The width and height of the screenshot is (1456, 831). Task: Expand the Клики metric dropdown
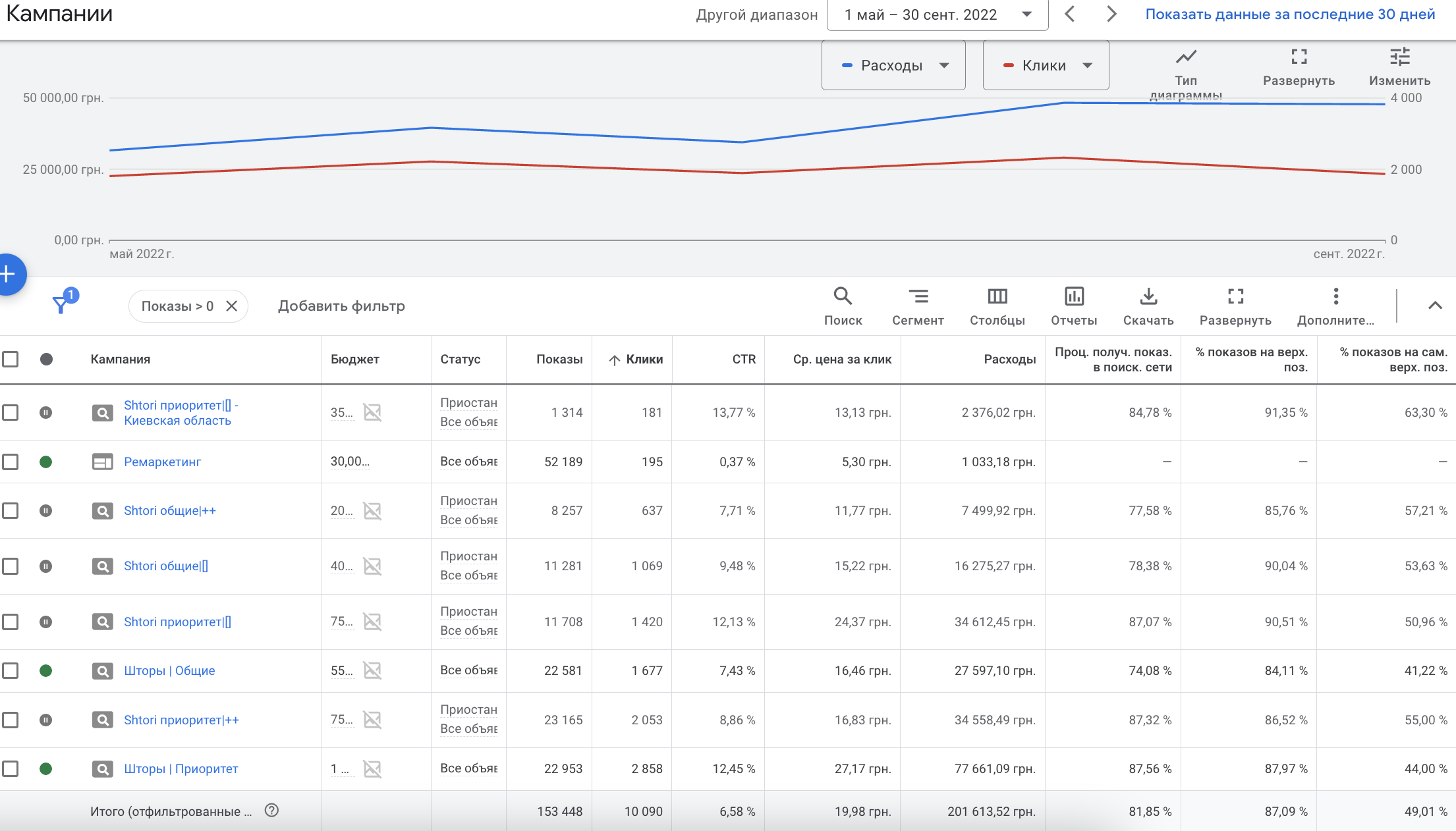point(1046,65)
